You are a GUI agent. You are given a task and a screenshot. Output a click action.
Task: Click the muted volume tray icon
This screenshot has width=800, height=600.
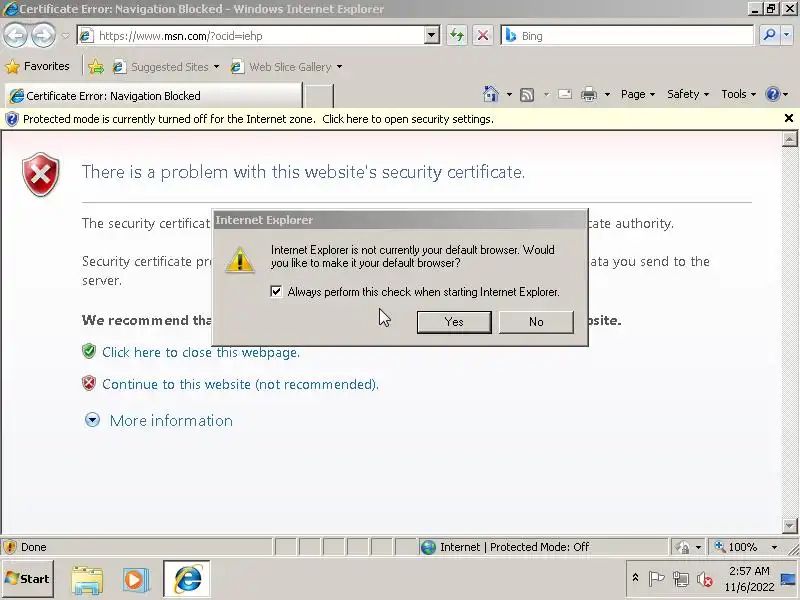click(705, 579)
